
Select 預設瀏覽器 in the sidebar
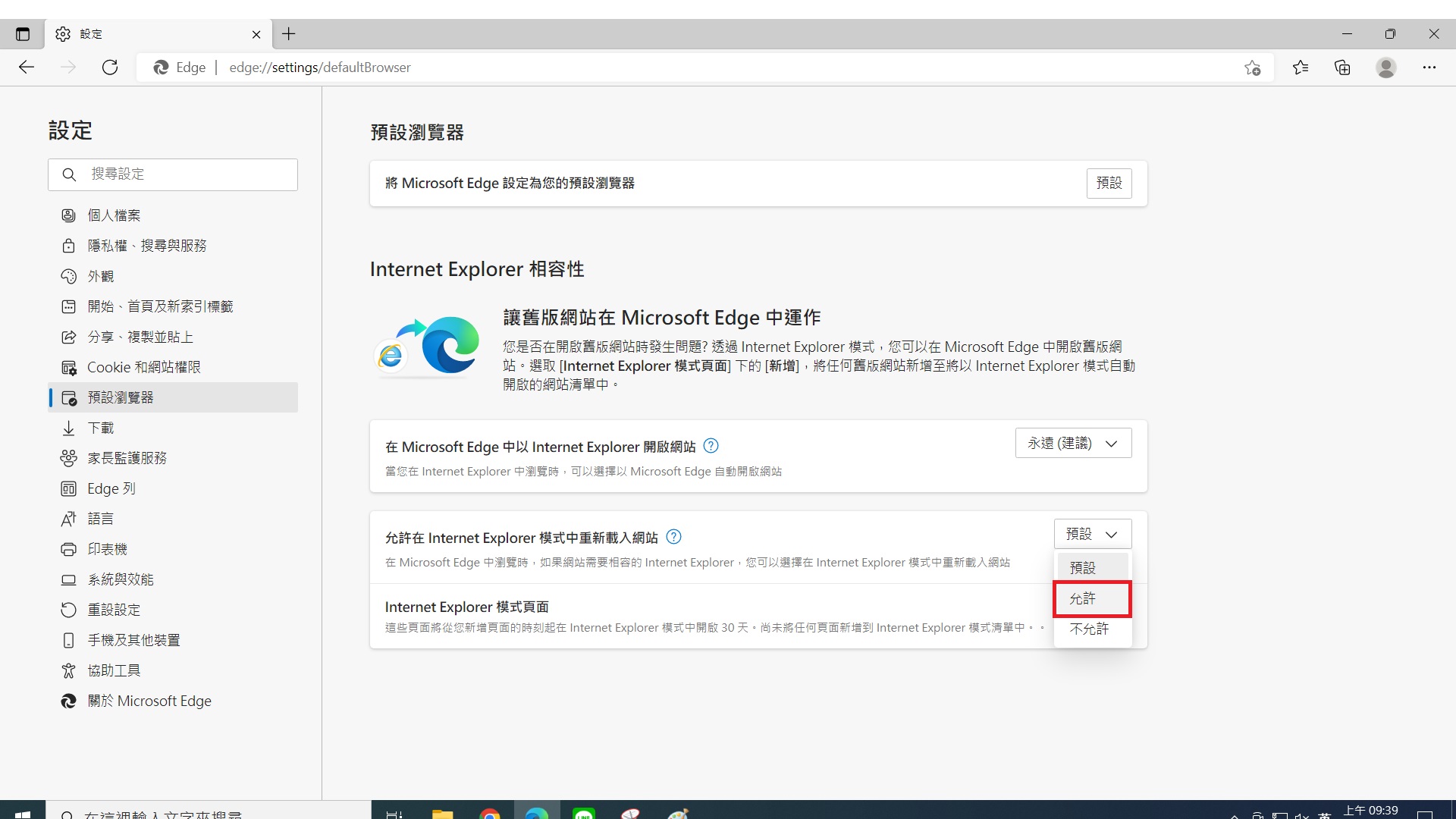174,397
